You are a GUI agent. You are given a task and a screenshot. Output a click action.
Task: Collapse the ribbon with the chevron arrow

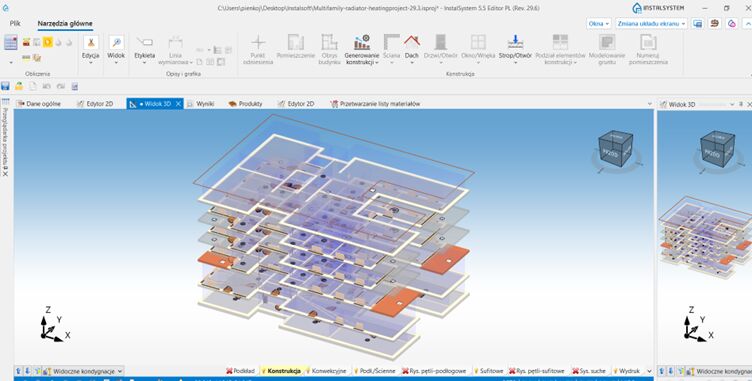[x=748, y=24]
